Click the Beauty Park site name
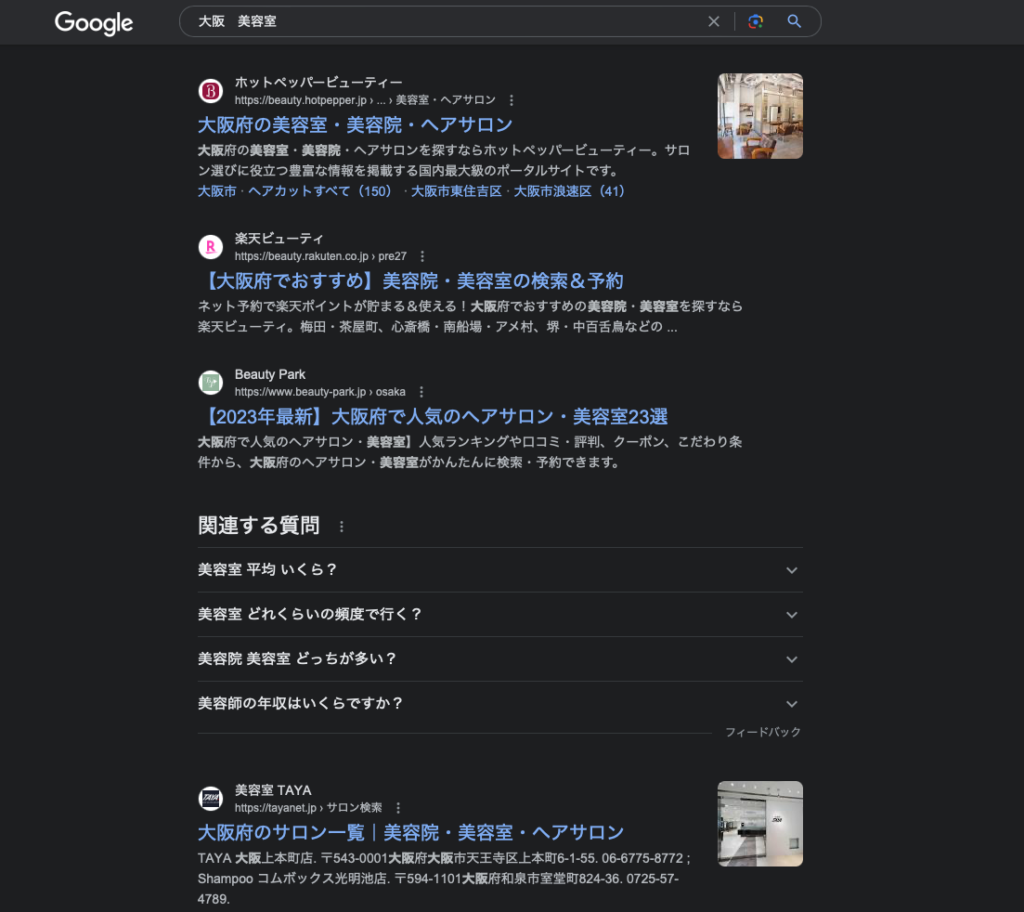The width and height of the screenshot is (1024, 912). click(270, 374)
